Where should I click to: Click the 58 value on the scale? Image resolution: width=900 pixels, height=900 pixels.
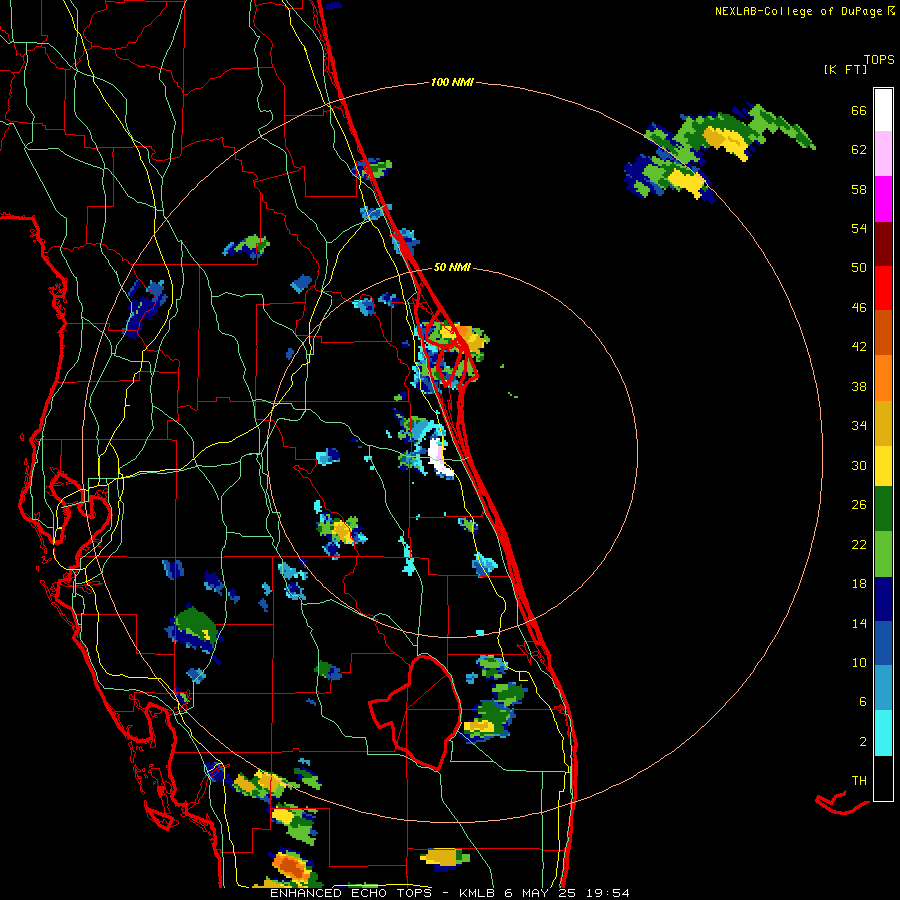pos(859,189)
